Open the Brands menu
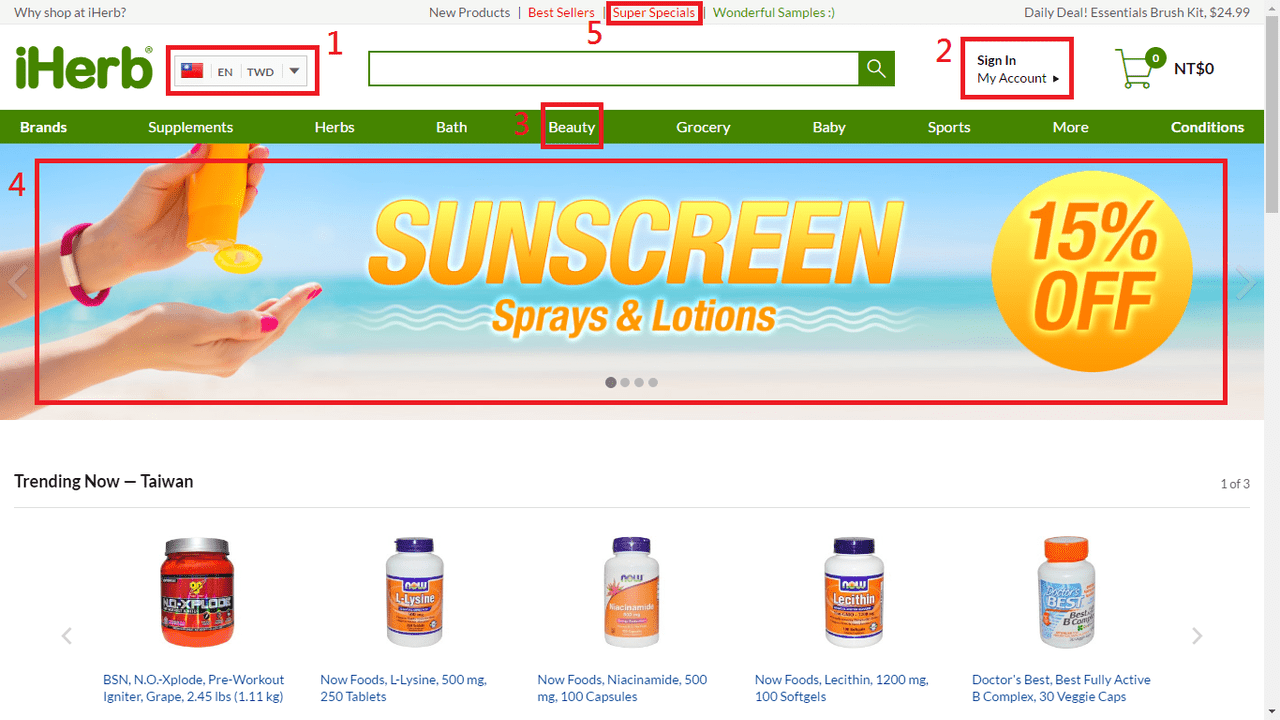 pos(43,127)
